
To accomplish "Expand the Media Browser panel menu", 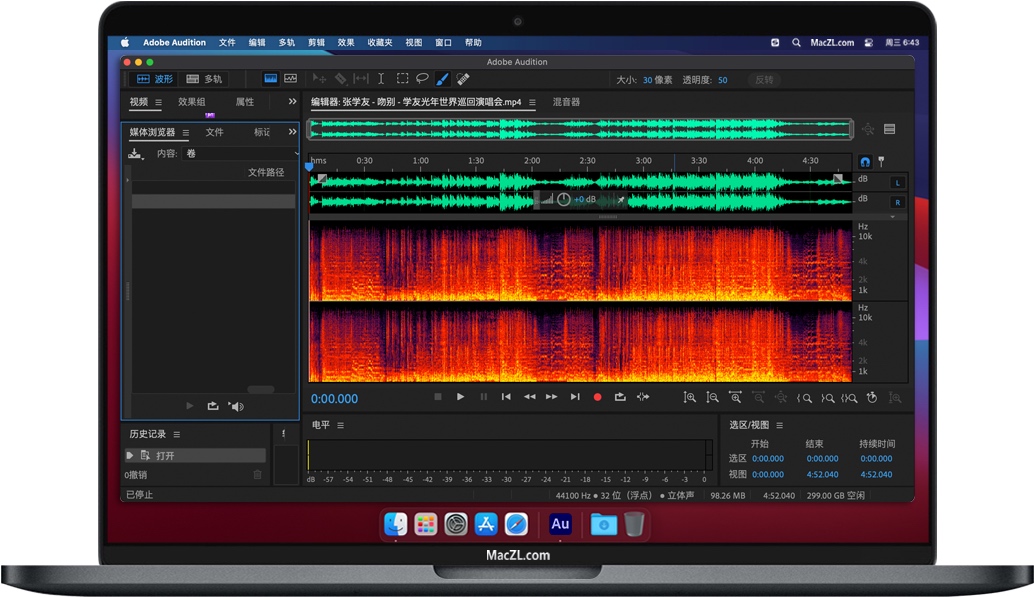I will click(186, 132).
